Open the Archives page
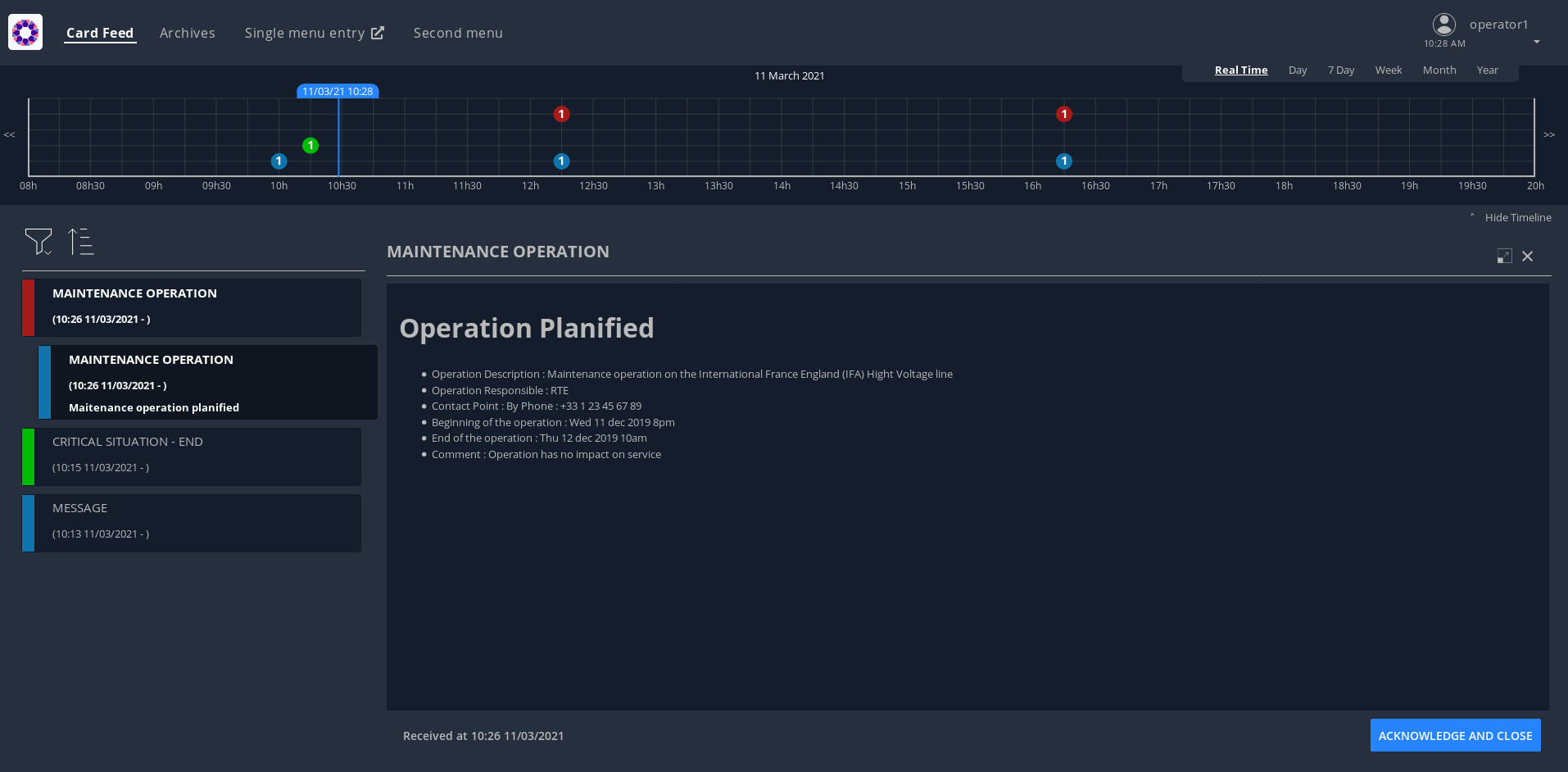The width and height of the screenshot is (1568, 772). pos(187,32)
